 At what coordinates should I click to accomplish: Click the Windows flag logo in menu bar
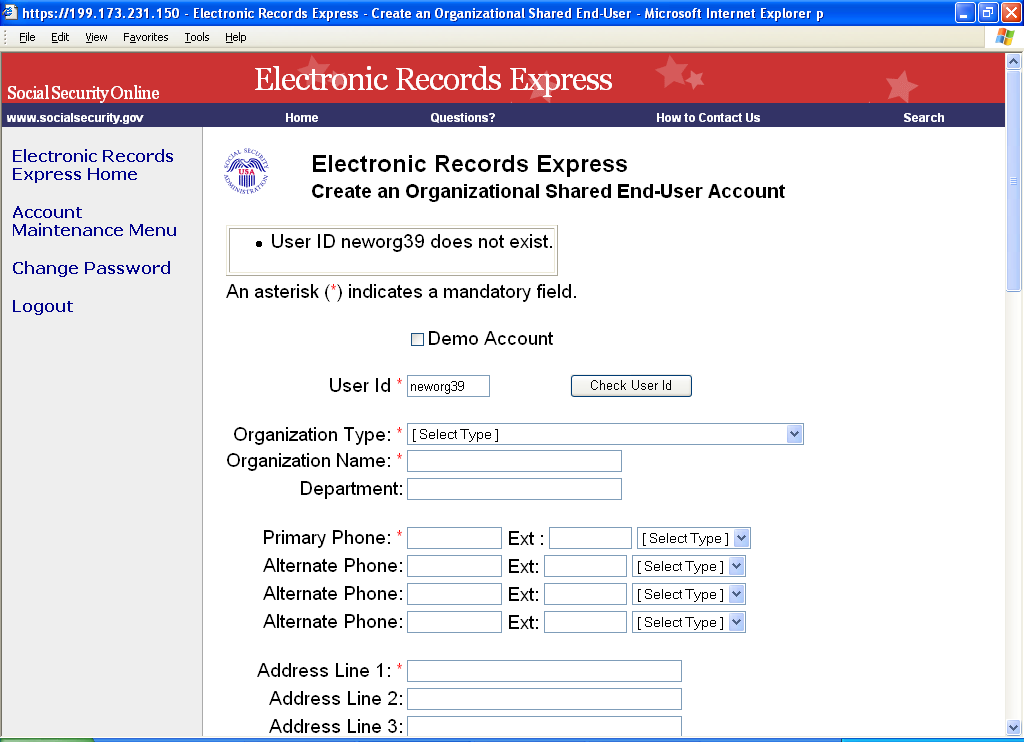pos(1004,37)
